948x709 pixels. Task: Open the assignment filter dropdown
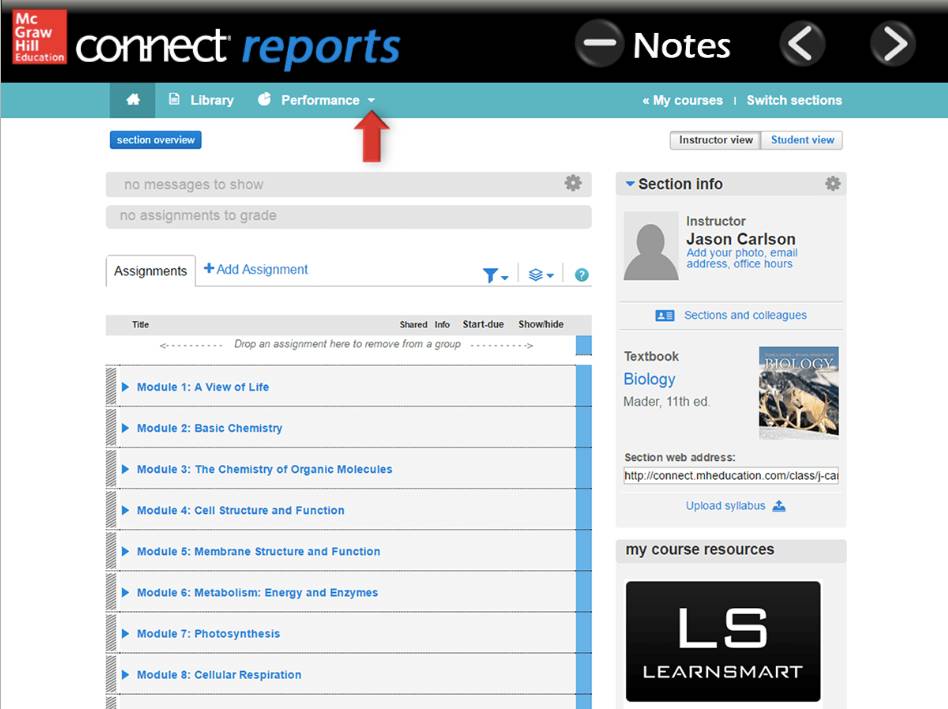495,275
